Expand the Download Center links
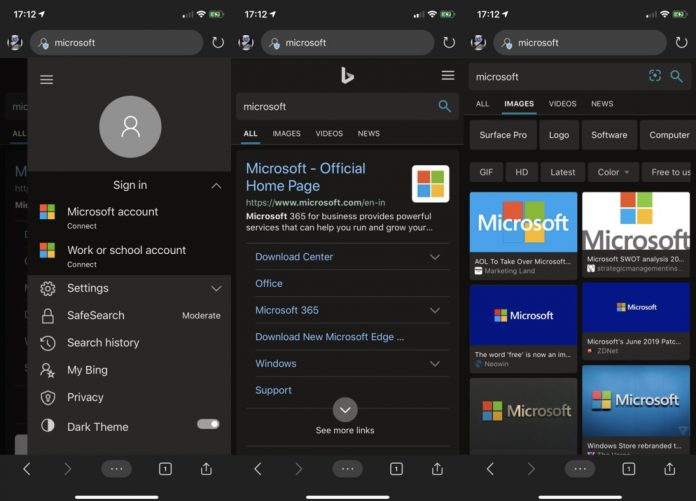The width and height of the screenshot is (696, 501). click(434, 257)
